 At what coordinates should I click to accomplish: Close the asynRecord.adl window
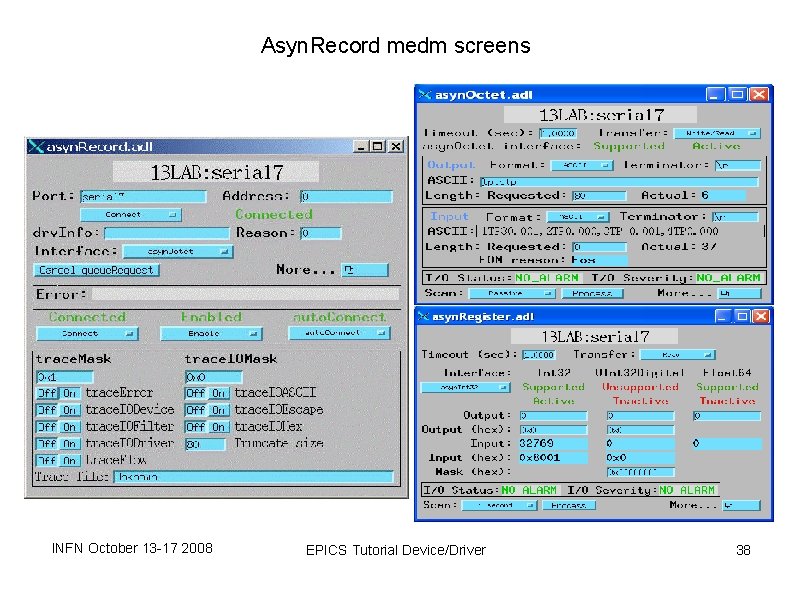click(396, 146)
